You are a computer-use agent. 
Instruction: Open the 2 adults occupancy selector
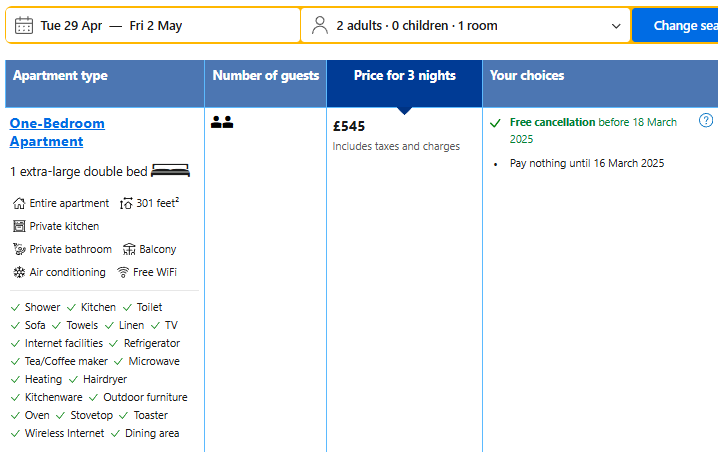pos(416,26)
